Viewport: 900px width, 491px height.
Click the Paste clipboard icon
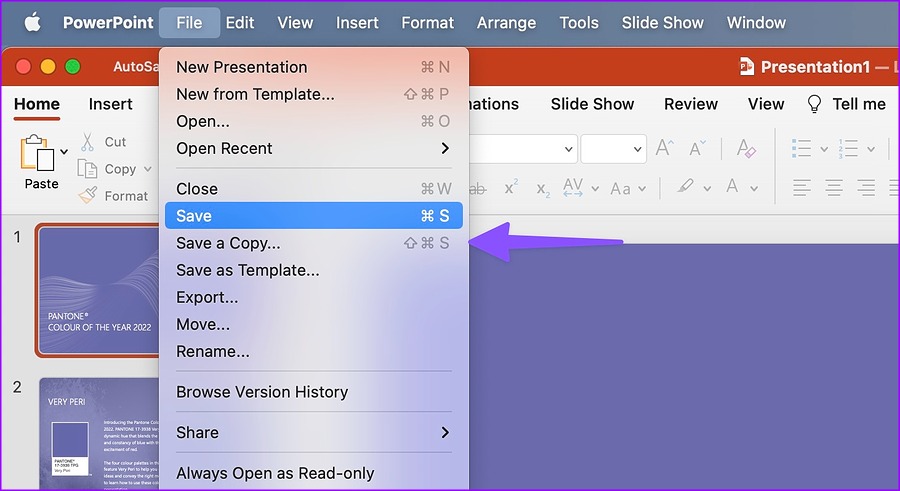coord(36,154)
